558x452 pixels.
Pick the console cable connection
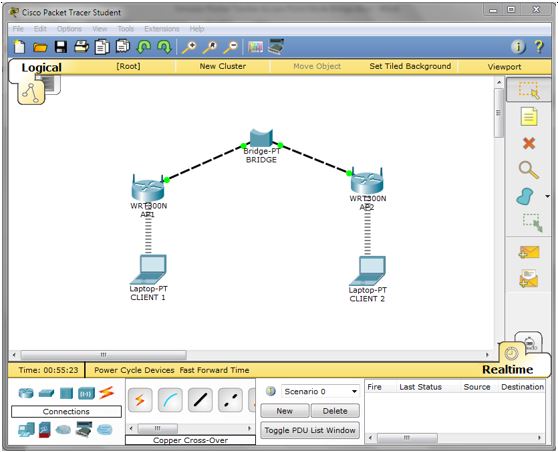(170, 400)
